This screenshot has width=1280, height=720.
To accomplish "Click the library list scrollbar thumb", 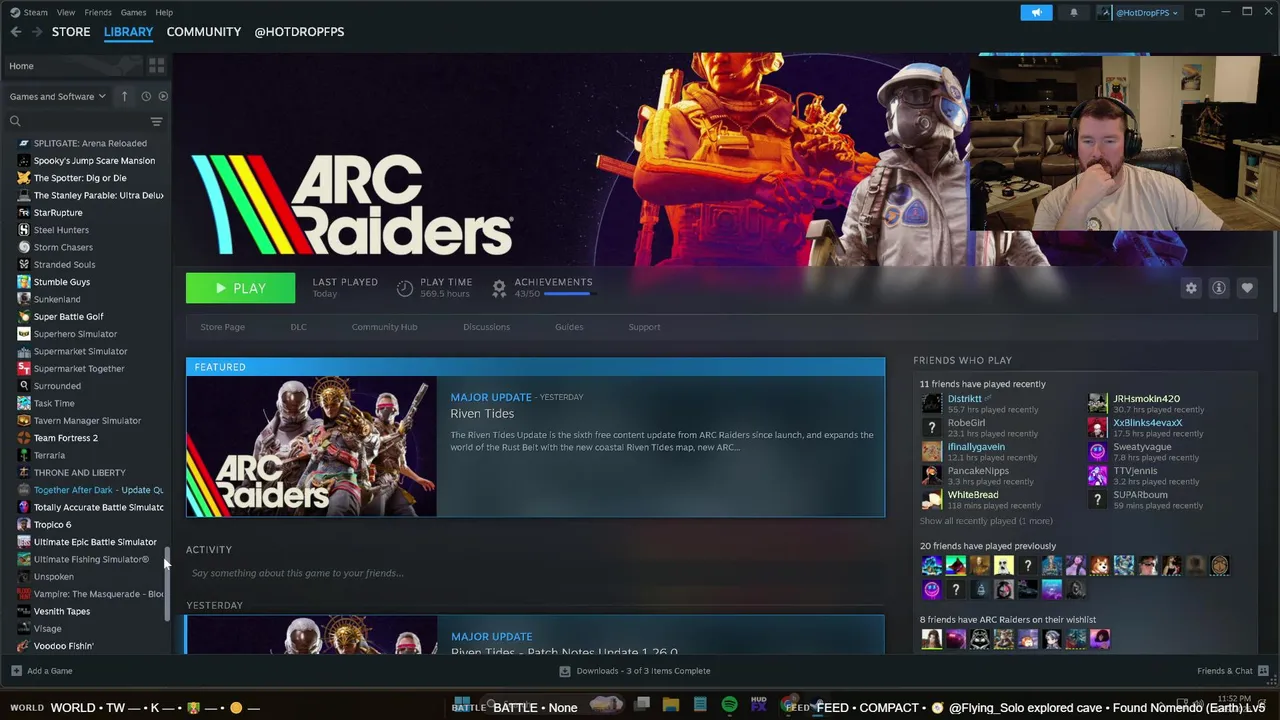I will pyautogui.click(x=167, y=585).
